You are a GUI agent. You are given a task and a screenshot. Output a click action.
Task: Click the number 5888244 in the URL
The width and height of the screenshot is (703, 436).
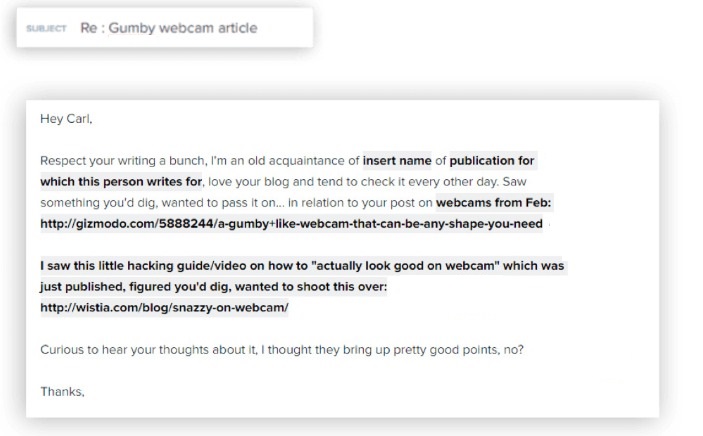coord(186,223)
